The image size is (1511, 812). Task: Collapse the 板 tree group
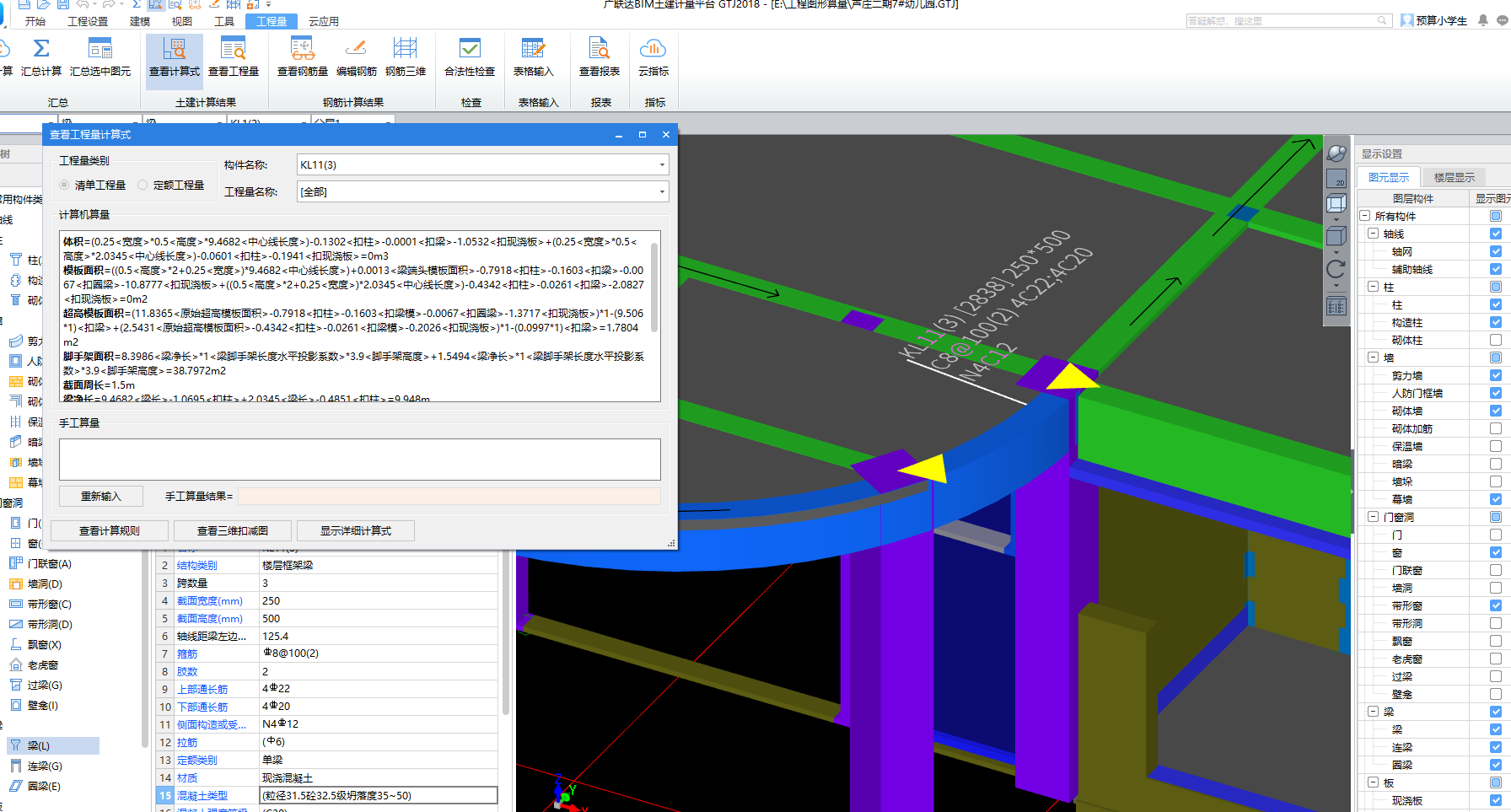(x=1374, y=782)
